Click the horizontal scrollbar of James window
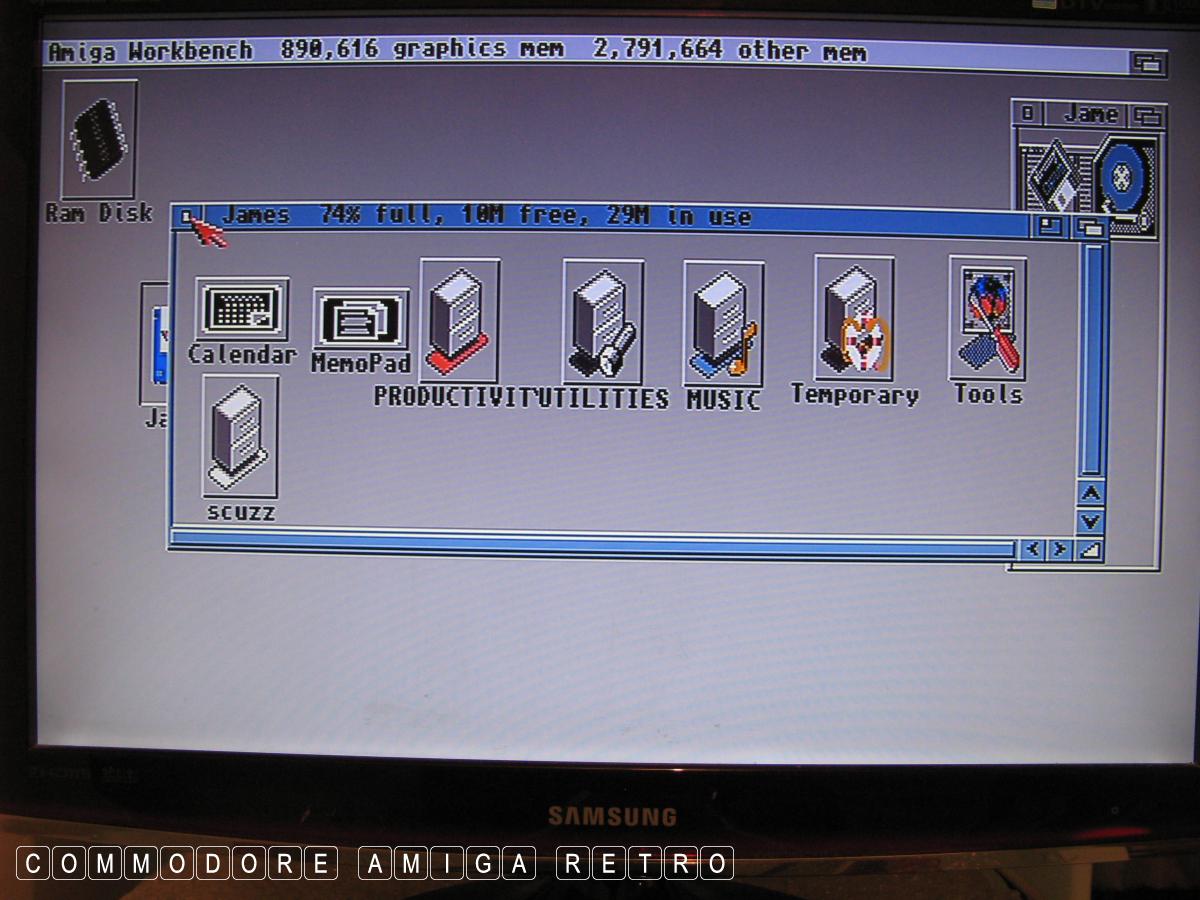 click(x=592, y=548)
